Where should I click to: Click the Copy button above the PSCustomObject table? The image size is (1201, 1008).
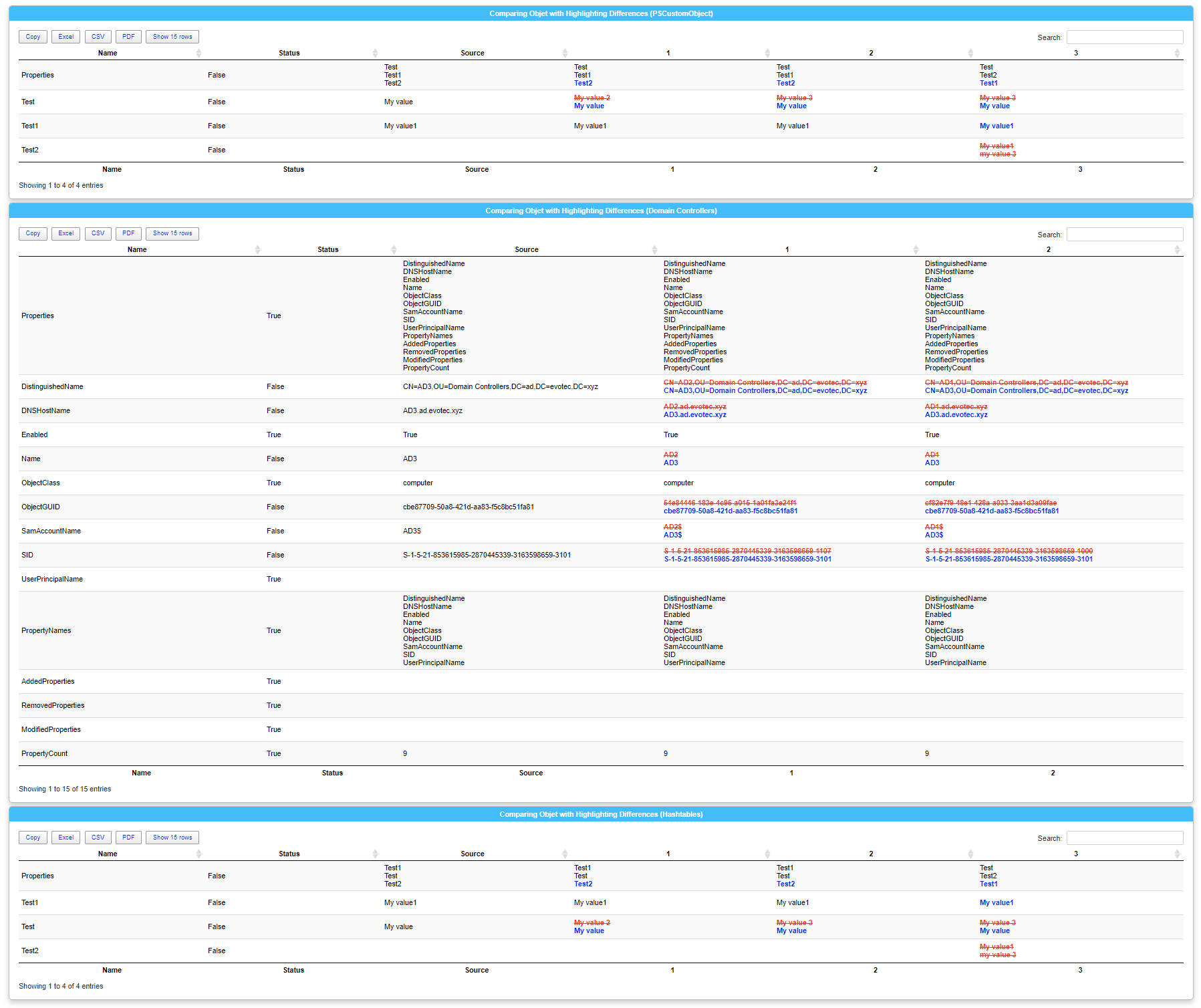coord(33,37)
